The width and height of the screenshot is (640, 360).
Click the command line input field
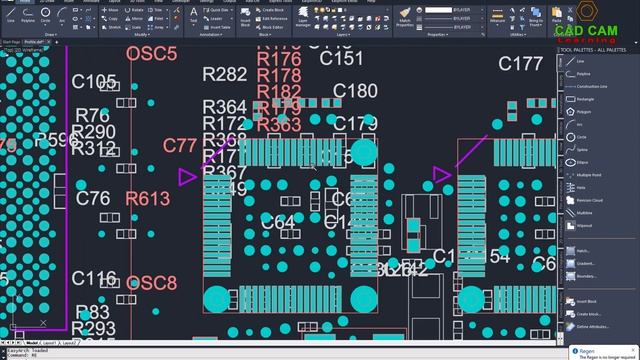tap(286, 356)
